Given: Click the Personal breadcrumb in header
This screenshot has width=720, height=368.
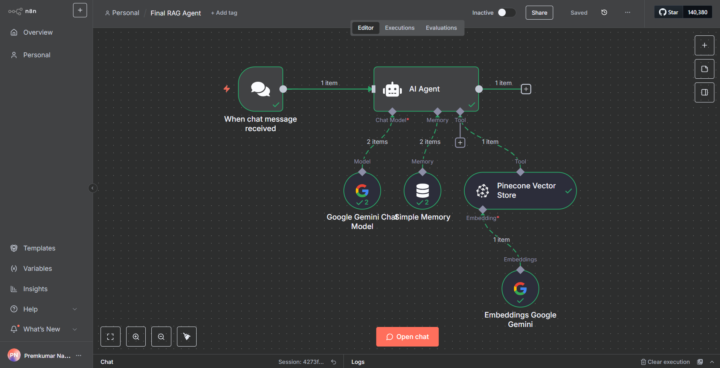Looking at the screenshot, I should (x=122, y=13).
